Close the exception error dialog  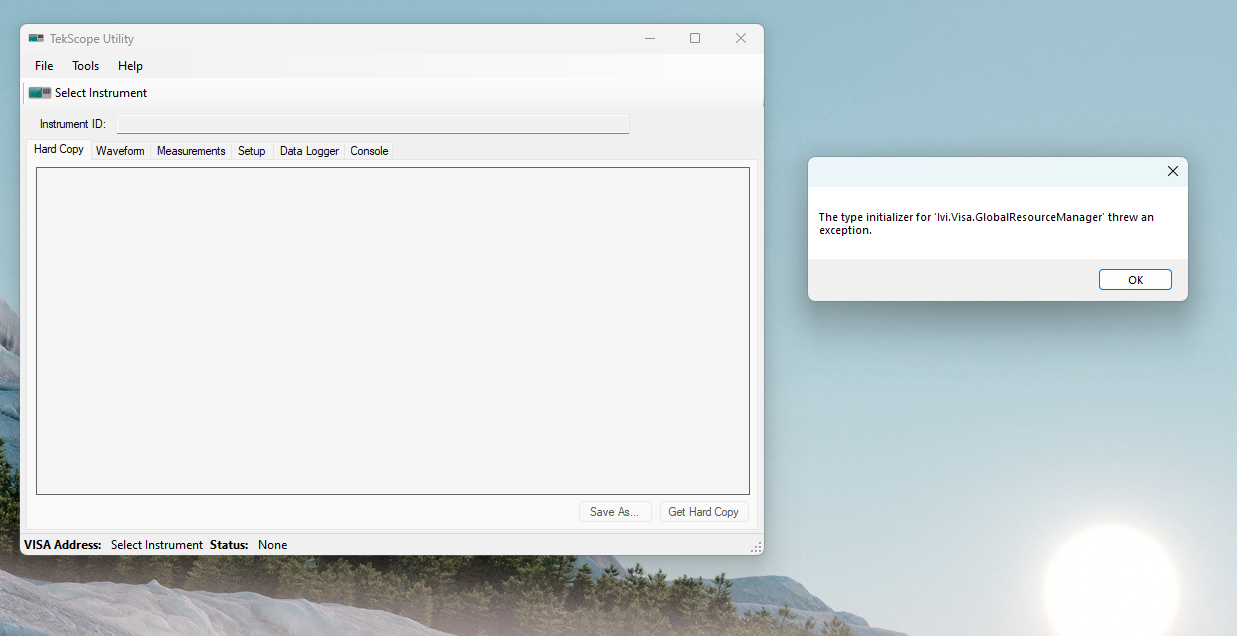[1173, 171]
